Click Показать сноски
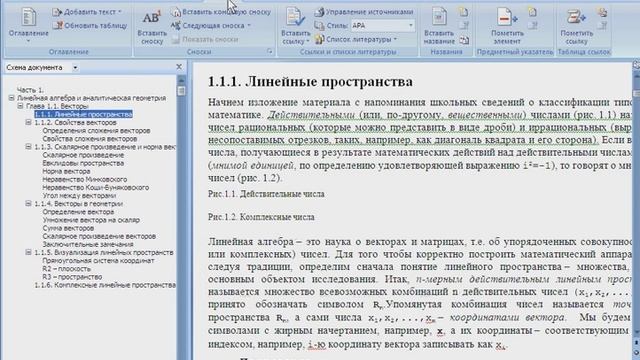 pos(205,40)
